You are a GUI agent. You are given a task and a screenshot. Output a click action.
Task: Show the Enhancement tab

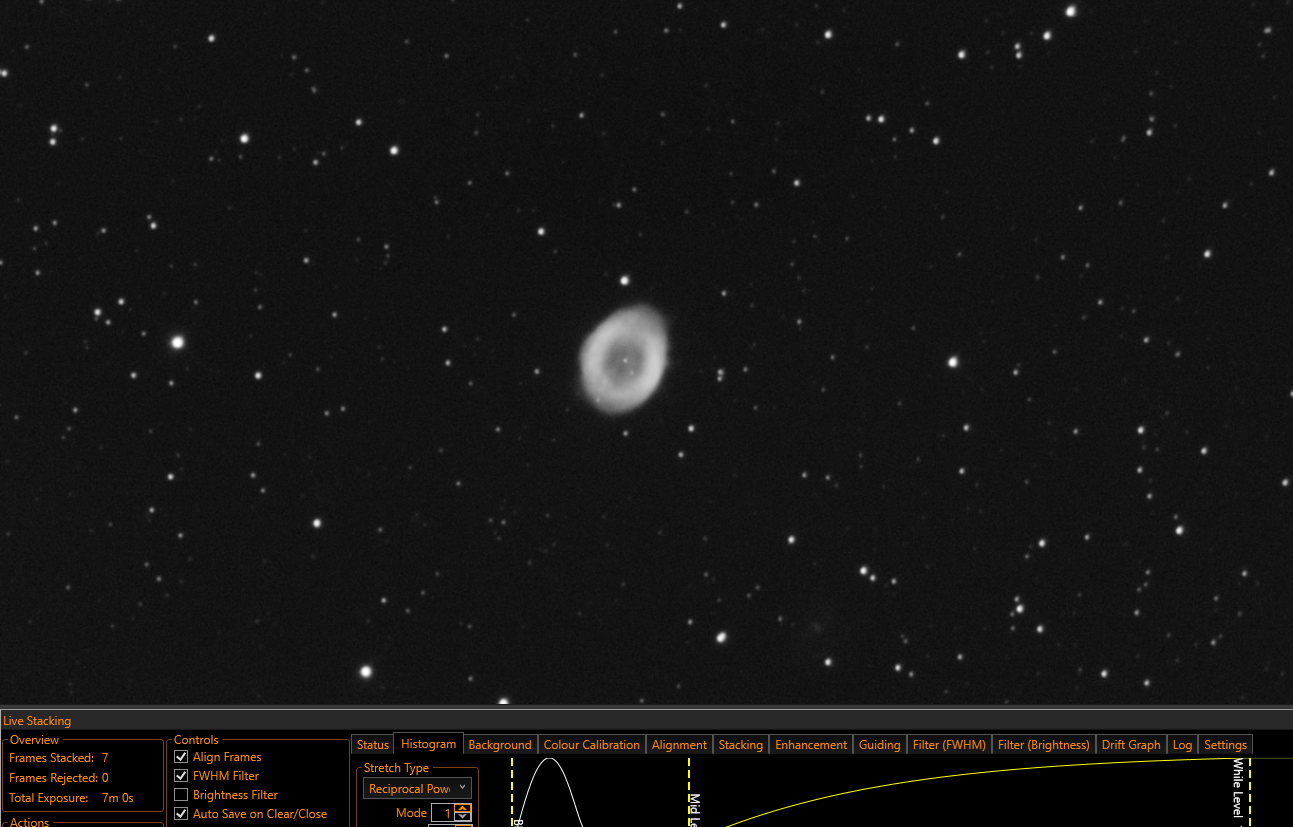coord(811,745)
